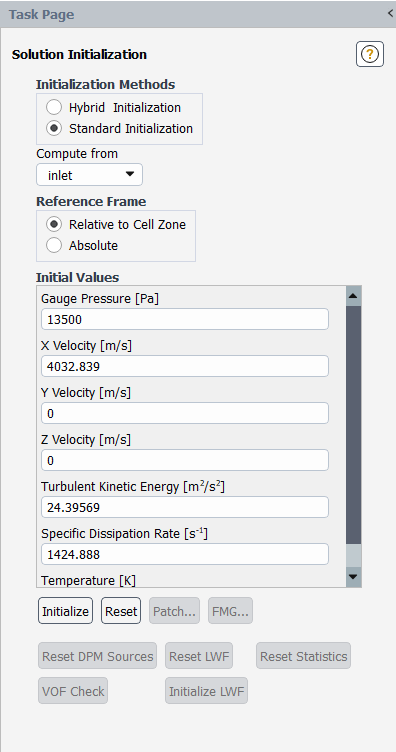Select Standard Initialization radio button

(x=54, y=129)
